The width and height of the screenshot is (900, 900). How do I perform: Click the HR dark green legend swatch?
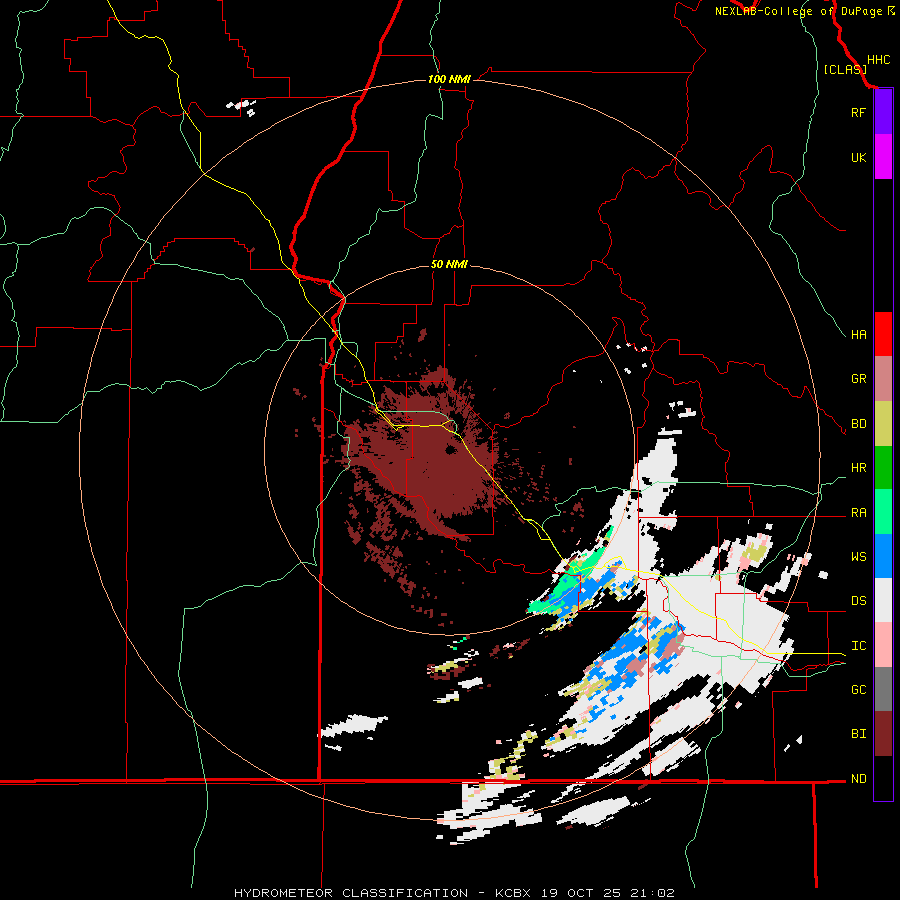[x=883, y=468]
